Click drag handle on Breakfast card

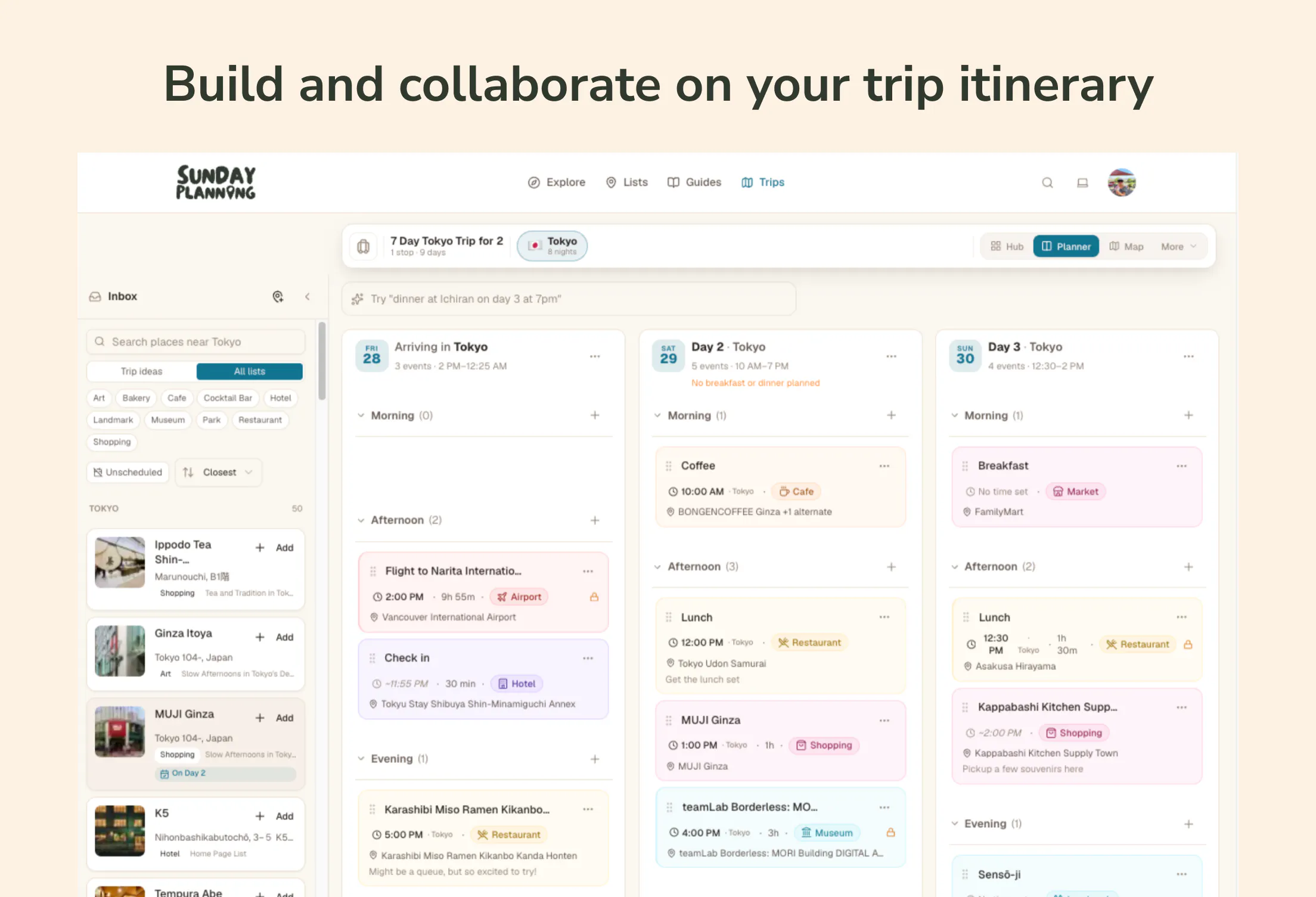pyautogui.click(x=965, y=466)
